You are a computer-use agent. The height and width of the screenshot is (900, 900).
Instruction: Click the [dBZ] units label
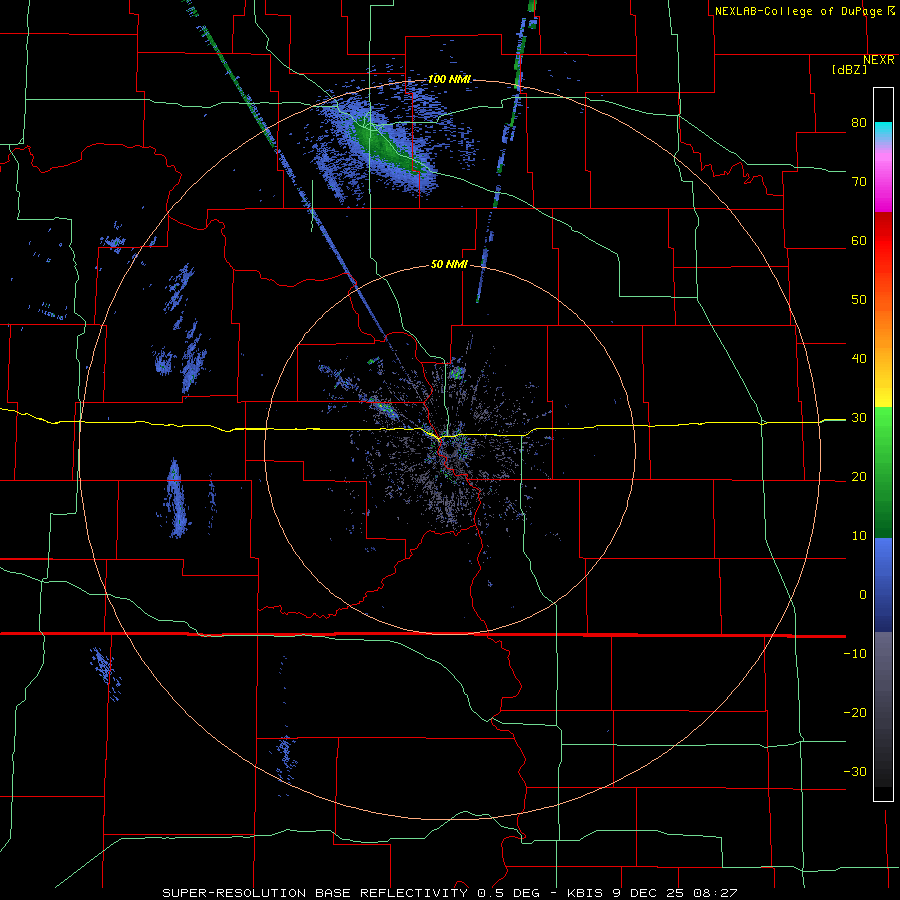tap(849, 70)
